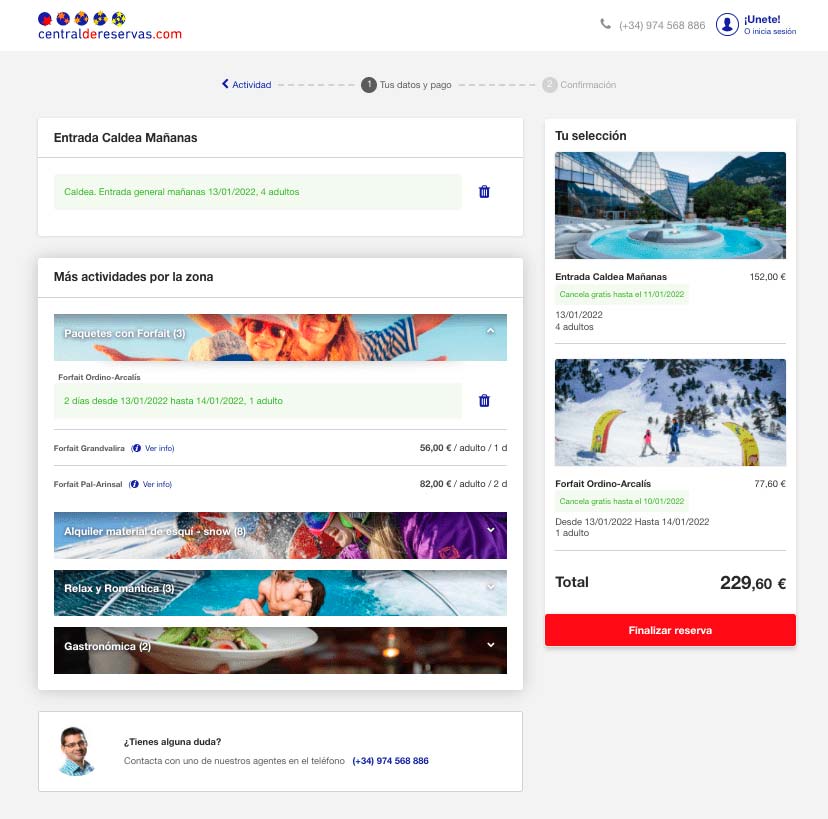Click the ¿Tienes alguna duda? heading
This screenshot has height=819, width=828.
(x=172, y=742)
